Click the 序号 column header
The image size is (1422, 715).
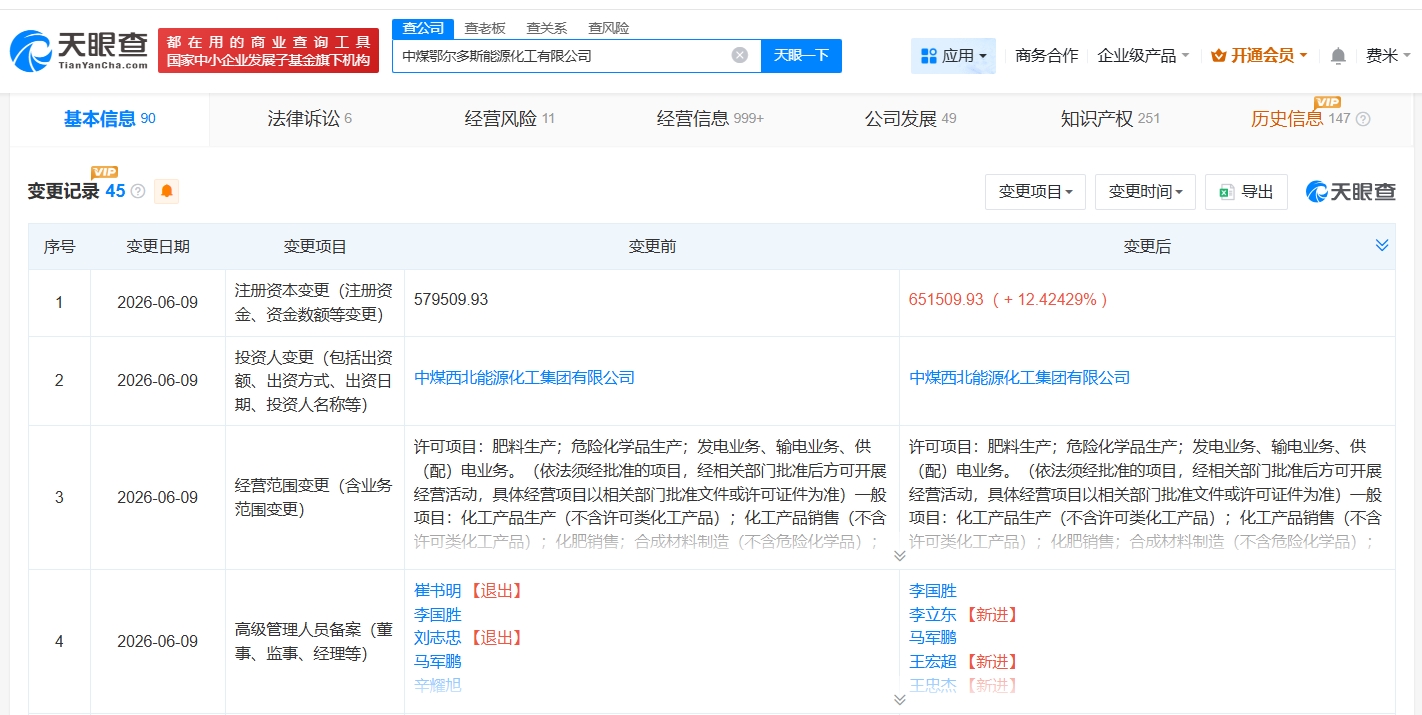(59, 247)
